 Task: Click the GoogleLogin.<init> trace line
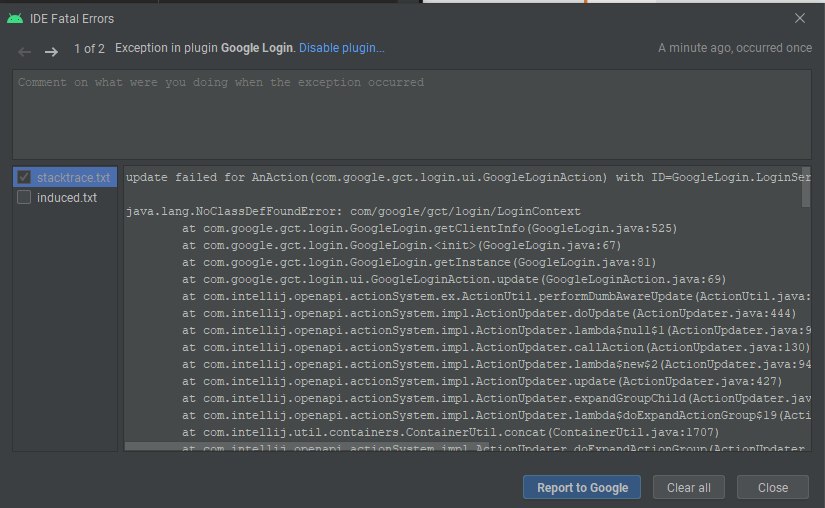coord(401,245)
